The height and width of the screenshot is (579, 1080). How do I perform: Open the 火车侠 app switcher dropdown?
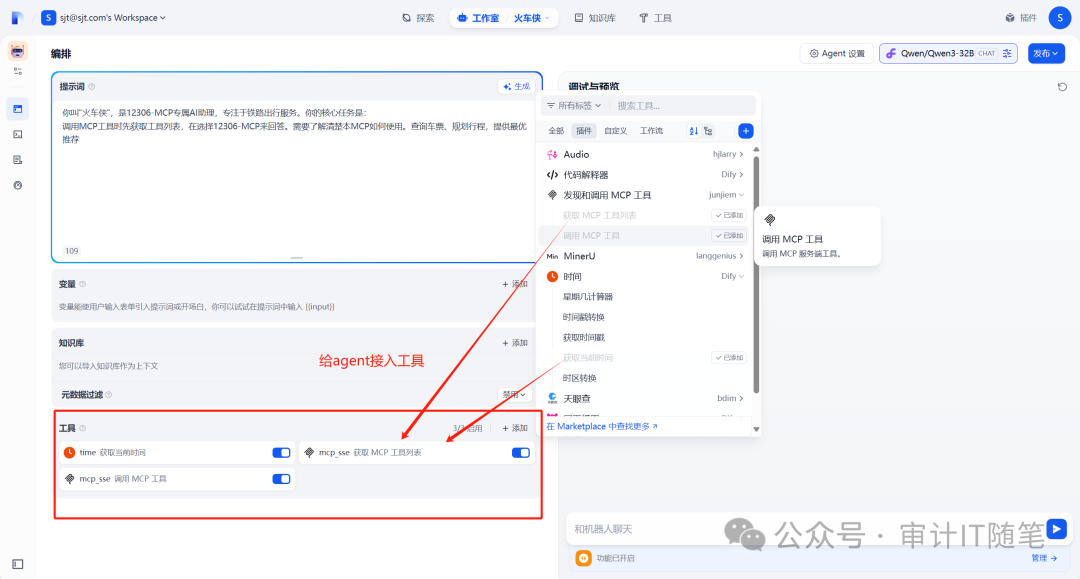click(x=532, y=18)
